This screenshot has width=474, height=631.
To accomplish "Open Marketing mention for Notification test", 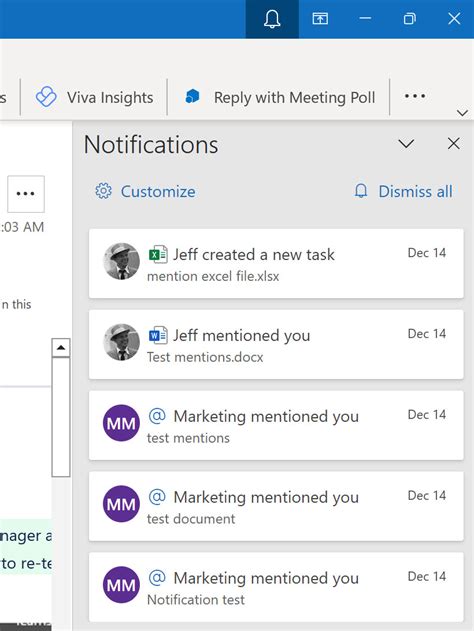I will [276, 587].
